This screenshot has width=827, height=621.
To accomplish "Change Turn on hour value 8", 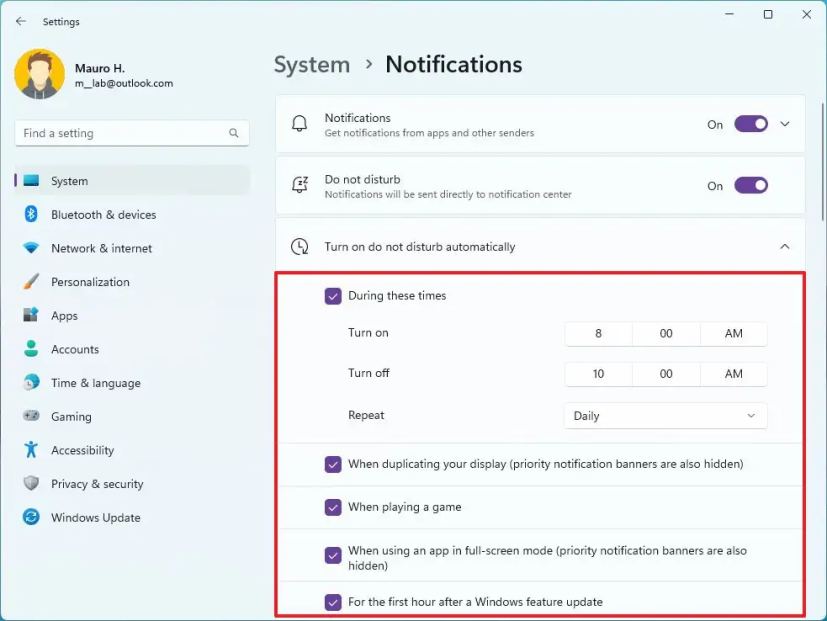I will click(598, 333).
